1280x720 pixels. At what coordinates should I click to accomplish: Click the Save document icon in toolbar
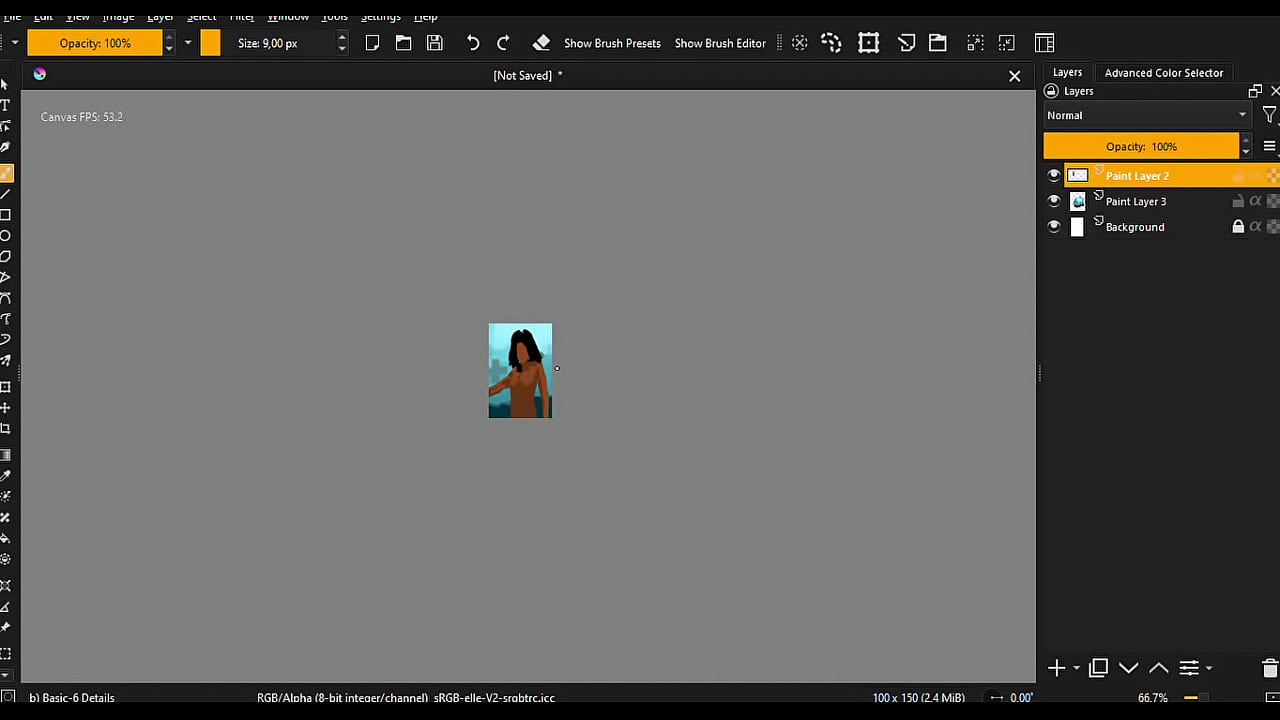[x=435, y=43]
